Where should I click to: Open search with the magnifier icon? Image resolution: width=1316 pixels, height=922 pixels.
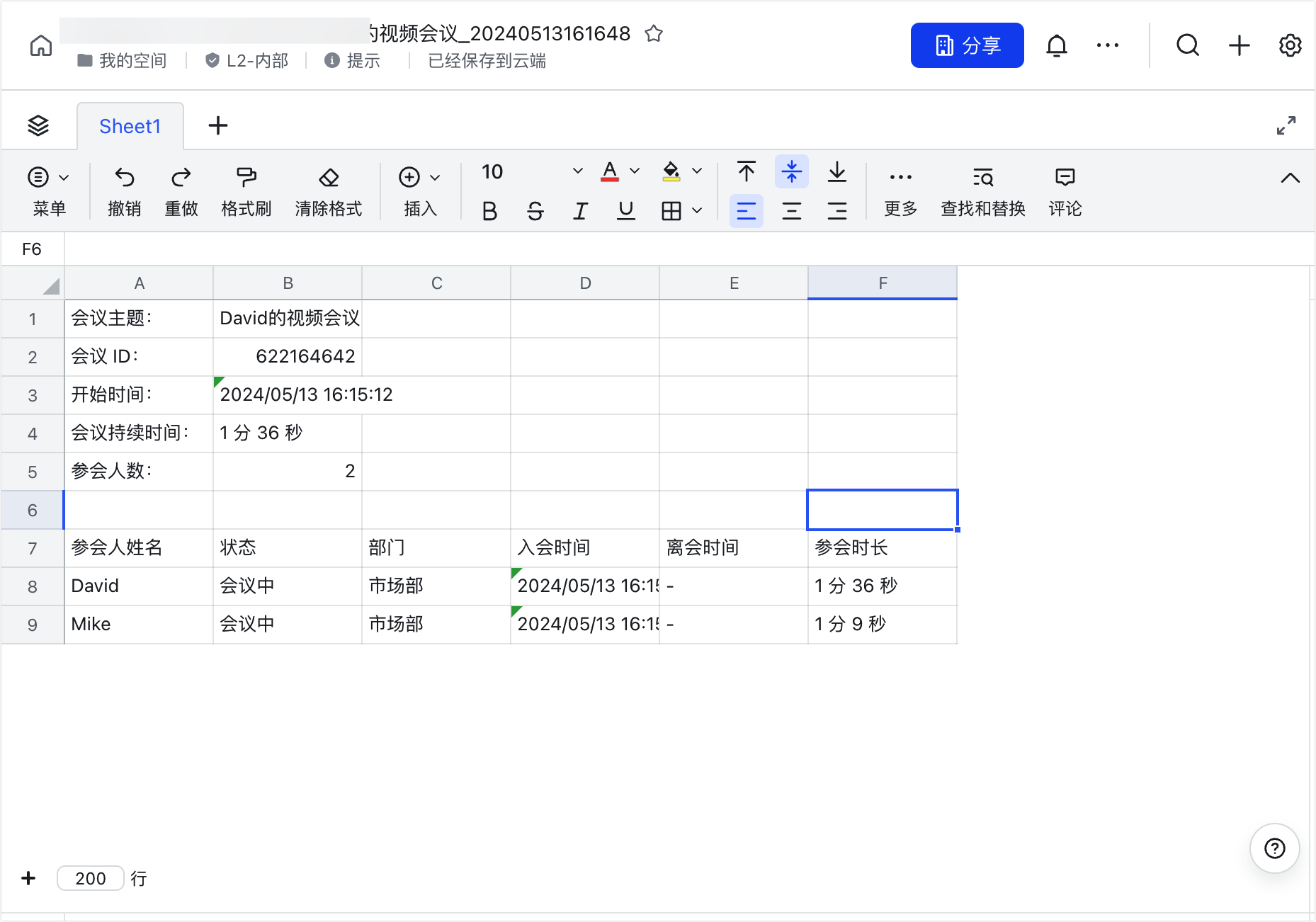1188,46
